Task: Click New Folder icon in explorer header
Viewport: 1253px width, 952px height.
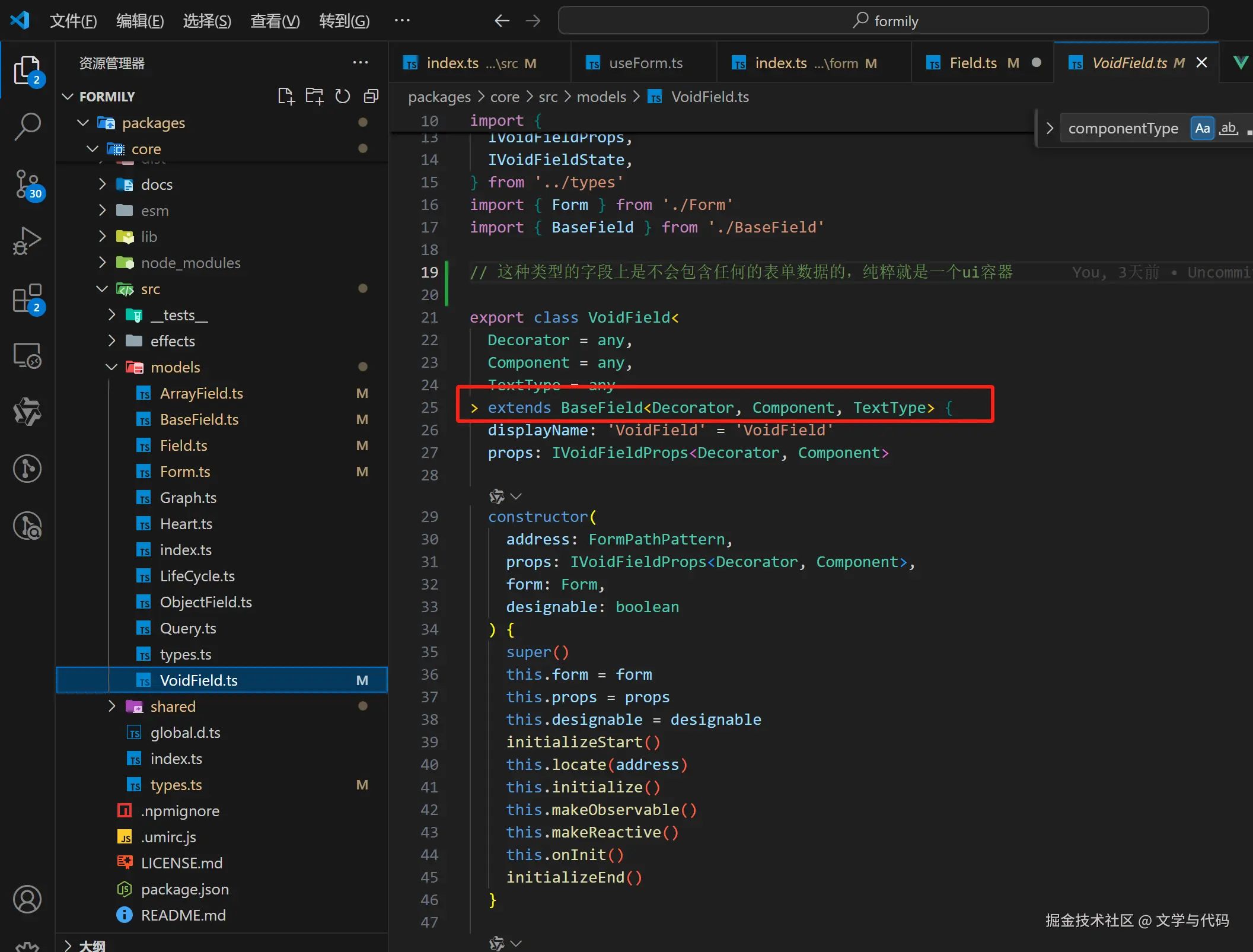Action: point(314,96)
